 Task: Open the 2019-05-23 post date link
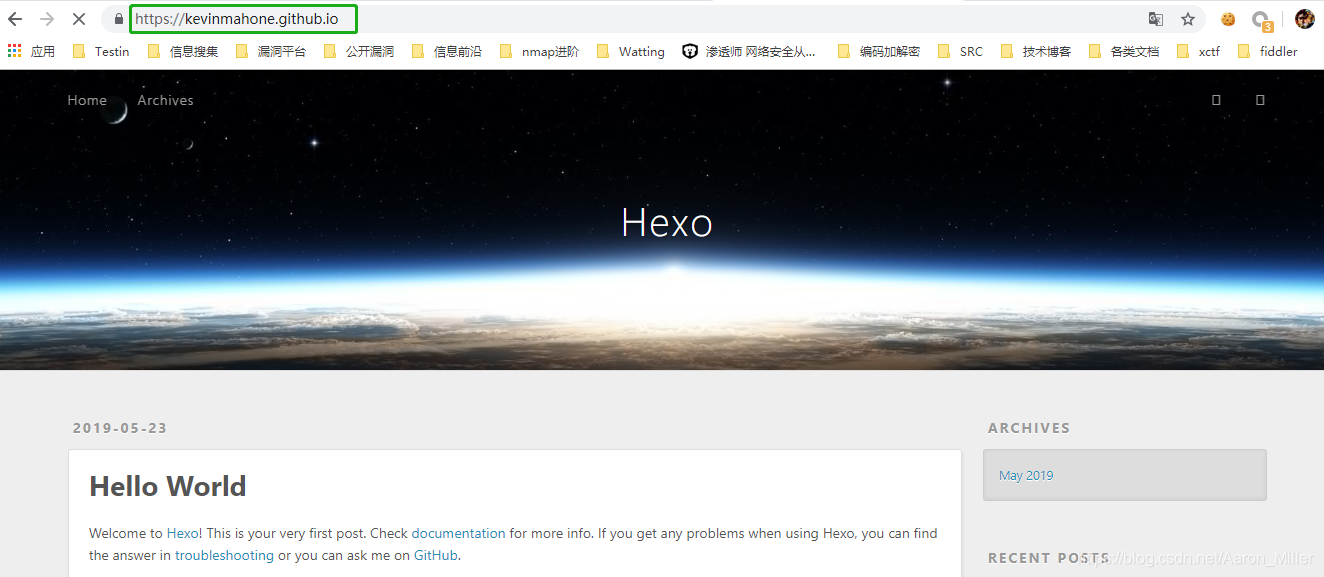tap(120, 428)
